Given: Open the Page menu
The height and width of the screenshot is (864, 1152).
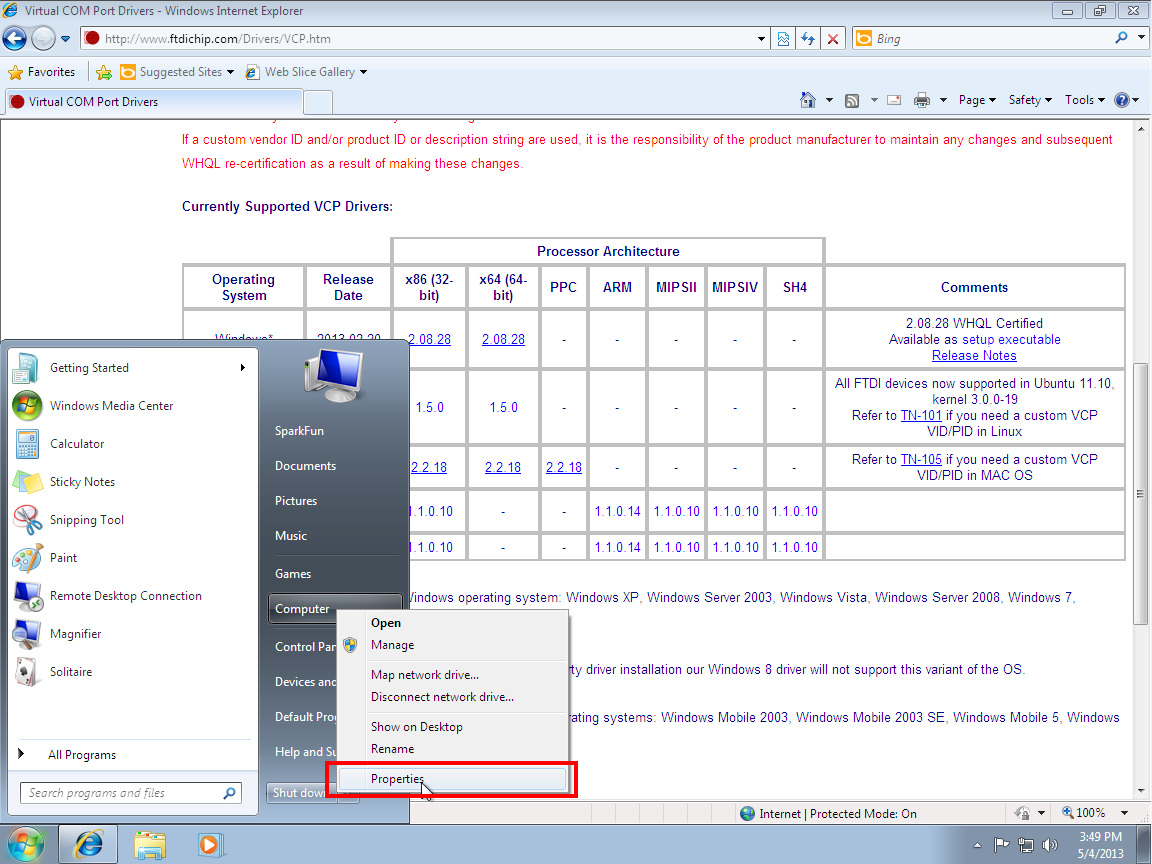Looking at the screenshot, I should click(977, 100).
